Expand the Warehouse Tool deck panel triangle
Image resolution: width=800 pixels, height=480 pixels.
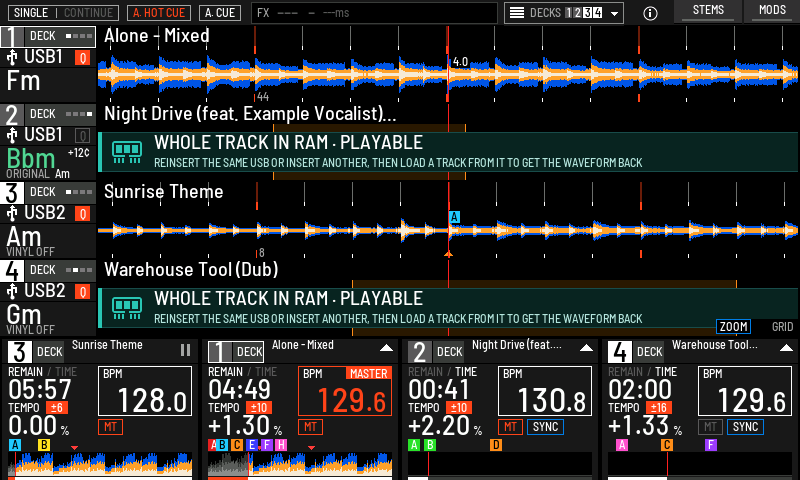(786, 348)
